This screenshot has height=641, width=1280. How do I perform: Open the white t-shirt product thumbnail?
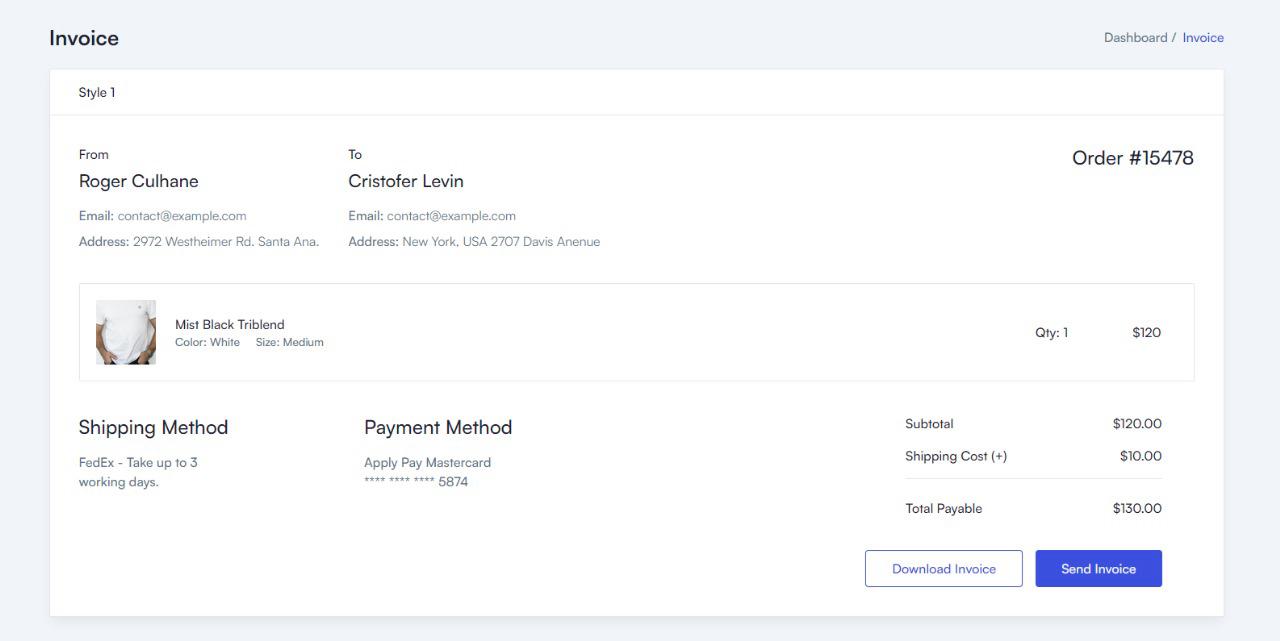(126, 332)
